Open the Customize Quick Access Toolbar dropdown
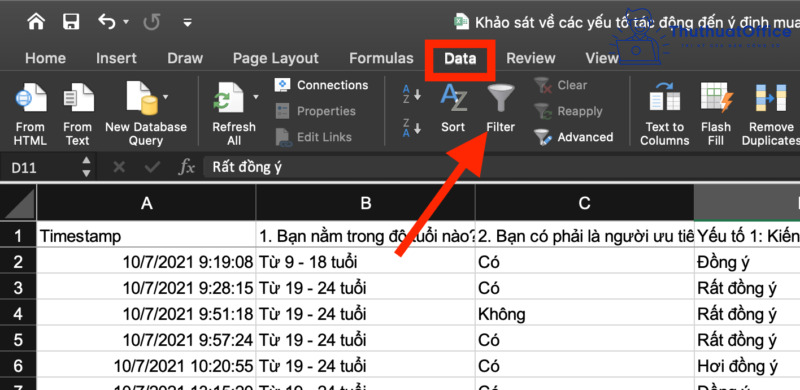This screenshot has width=800, height=390. pos(188,22)
